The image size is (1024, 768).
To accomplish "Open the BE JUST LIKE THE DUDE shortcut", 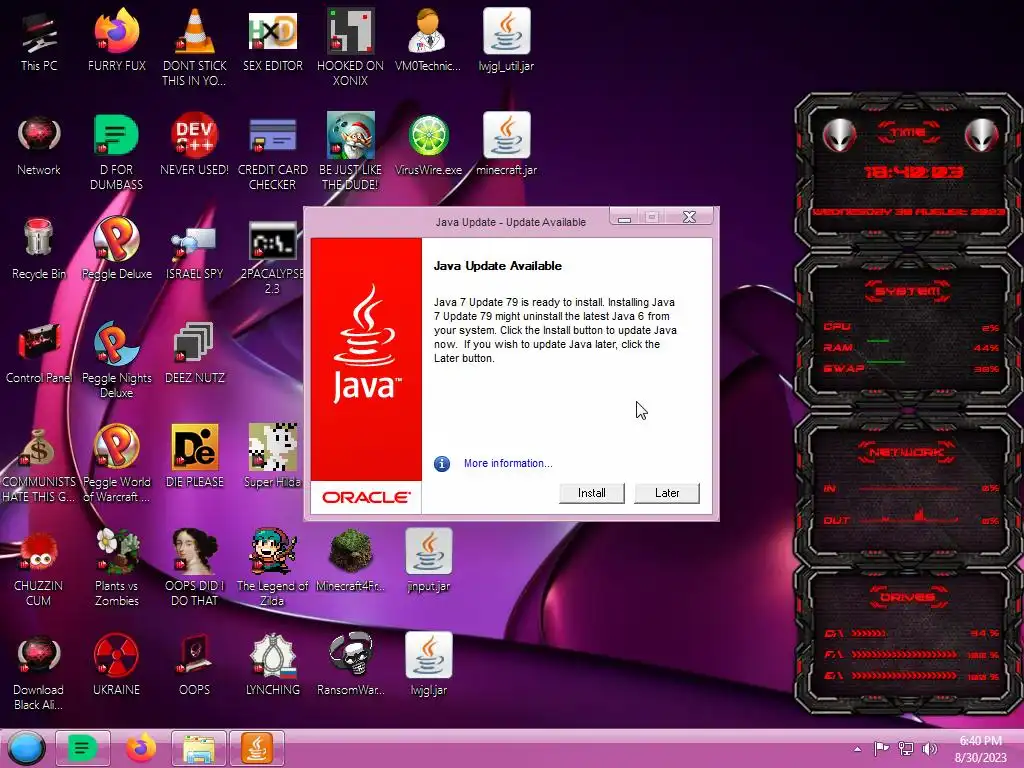I will click(x=351, y=152).
